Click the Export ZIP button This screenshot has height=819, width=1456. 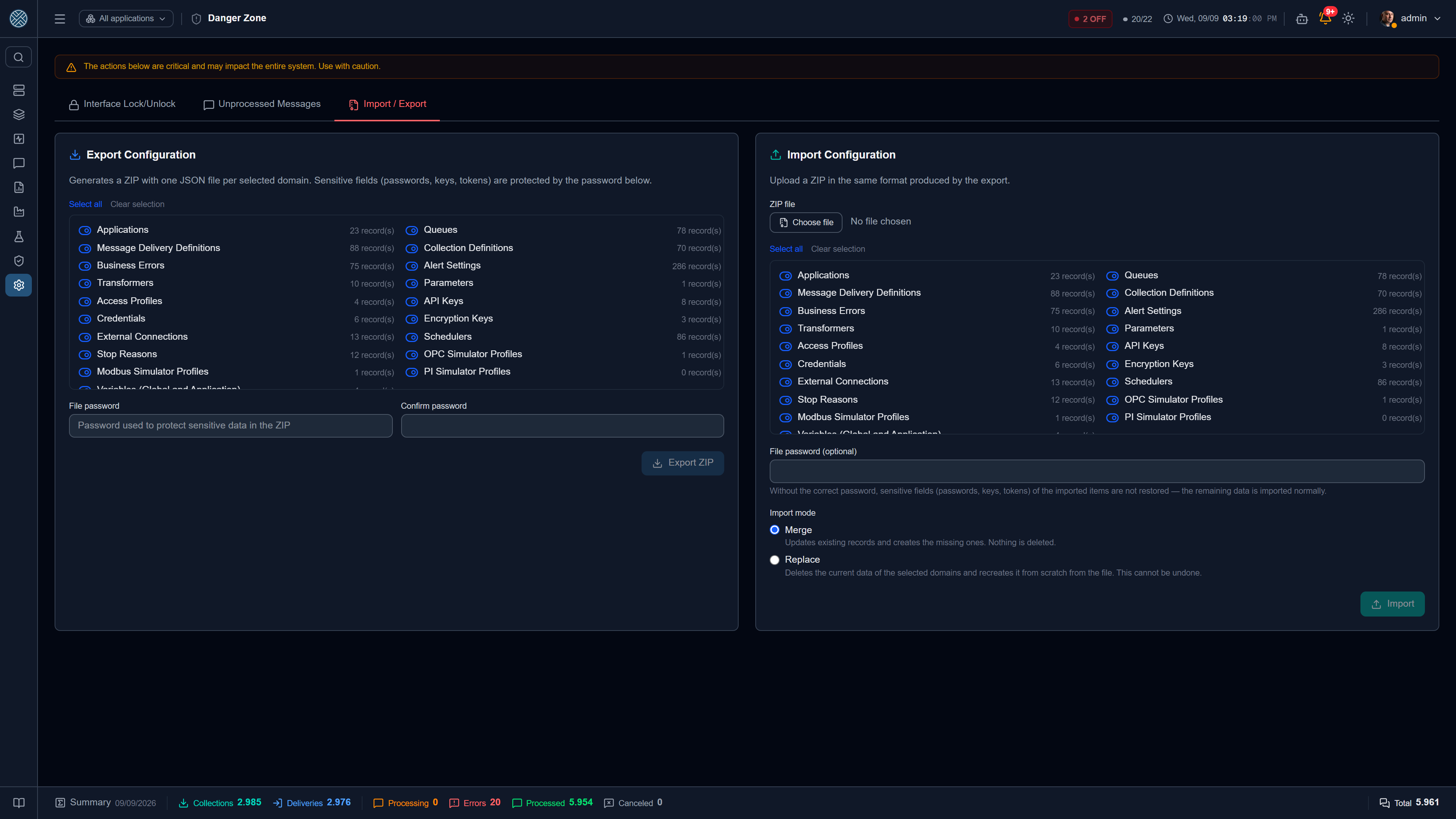coord(683,463)
